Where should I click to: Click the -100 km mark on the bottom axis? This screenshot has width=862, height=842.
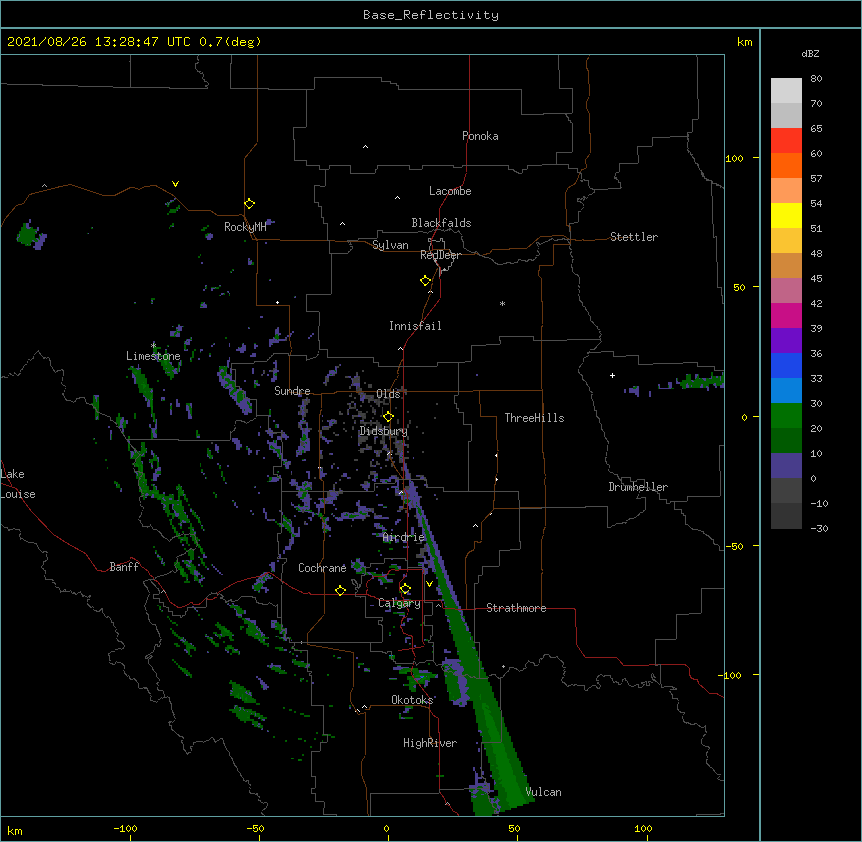tap(125, 828)
